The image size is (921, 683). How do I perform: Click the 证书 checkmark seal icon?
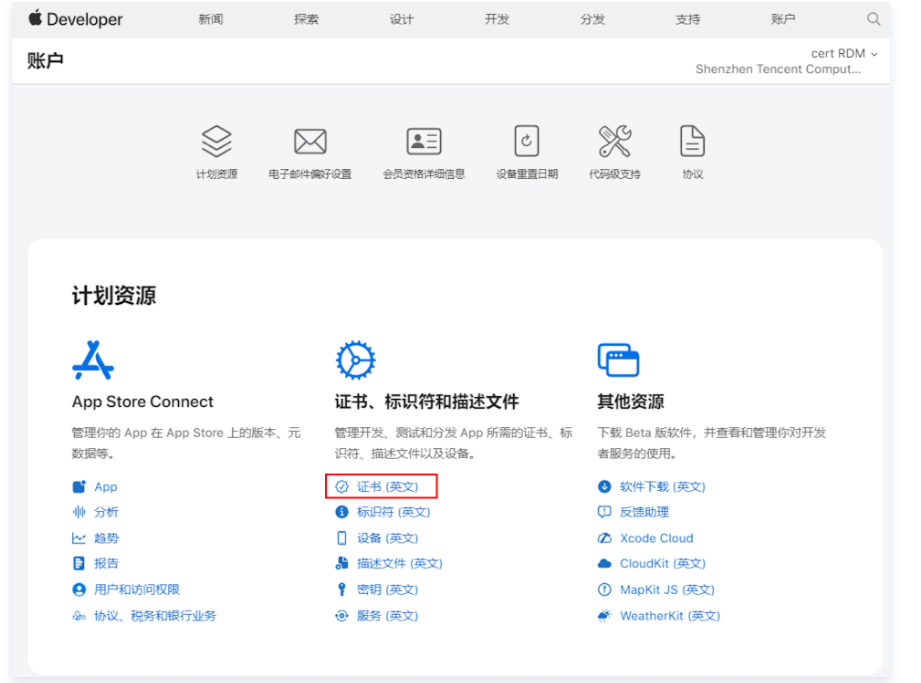342,487
